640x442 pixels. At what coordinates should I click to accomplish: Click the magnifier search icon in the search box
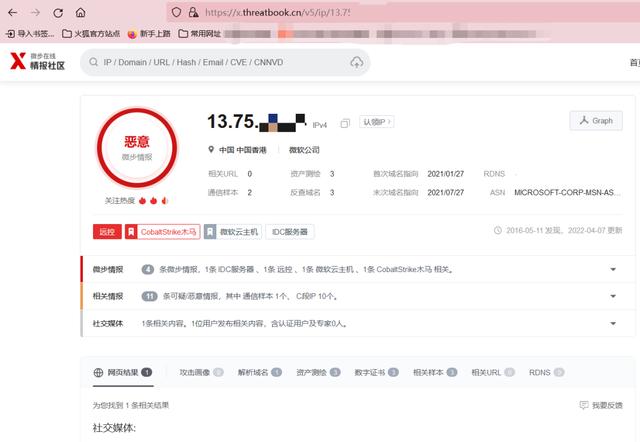click(93, 62)
